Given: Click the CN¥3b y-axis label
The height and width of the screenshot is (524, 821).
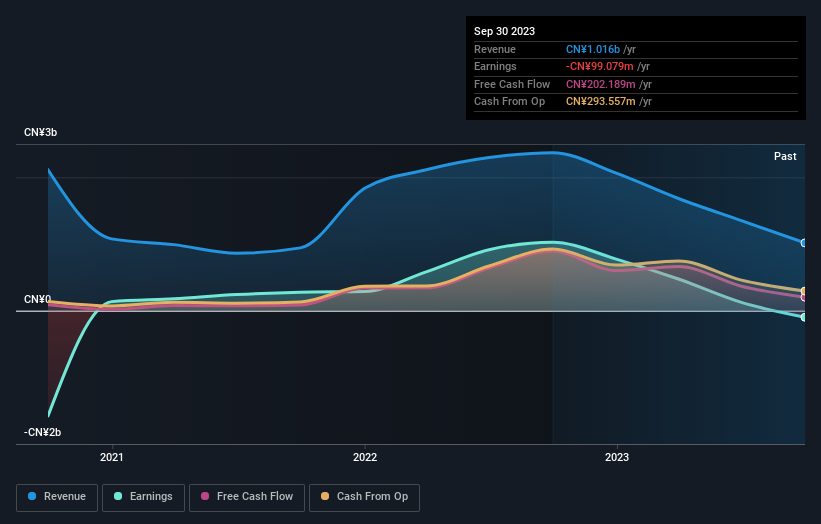Looking at the screenshot, I should click(x=40, y=132).
